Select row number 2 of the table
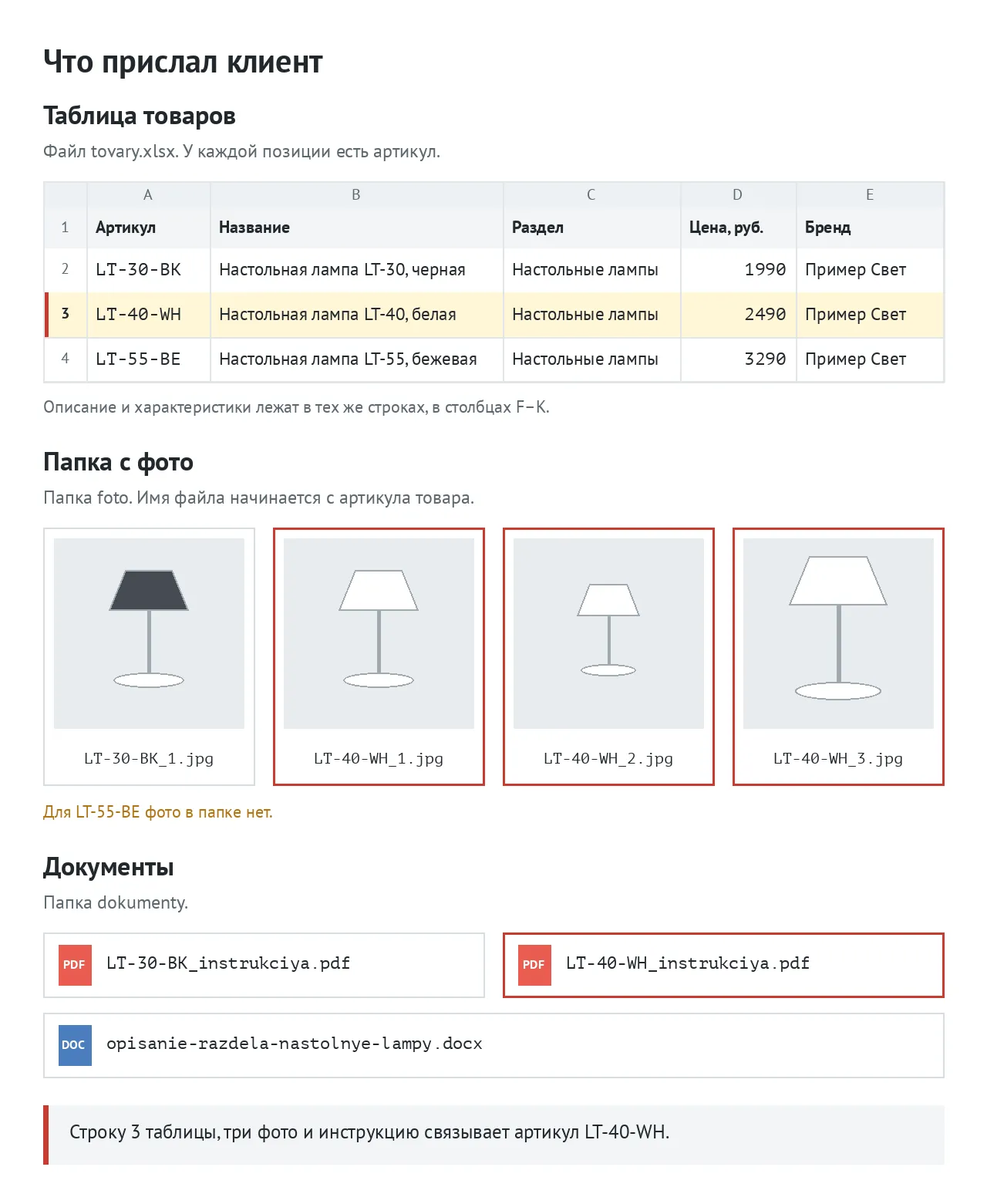This screenshot has height=1204, width=987. (66, 270)
